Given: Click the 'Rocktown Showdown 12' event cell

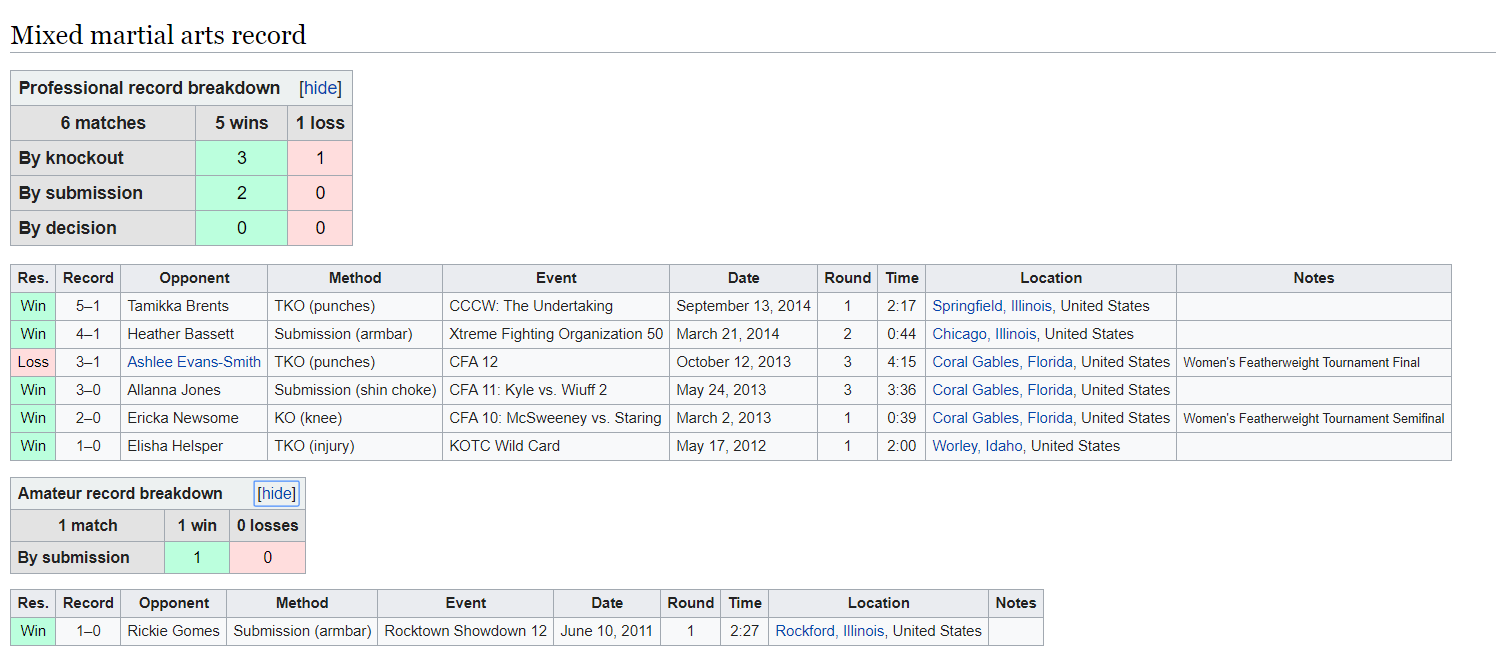Looking at the screenshot, I should [466, 631].
